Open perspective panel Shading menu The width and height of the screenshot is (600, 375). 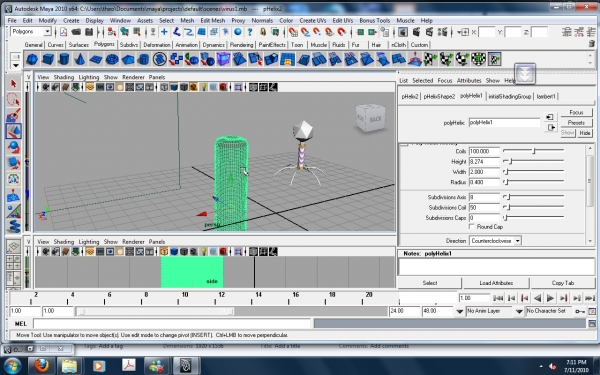pos(64,77)
